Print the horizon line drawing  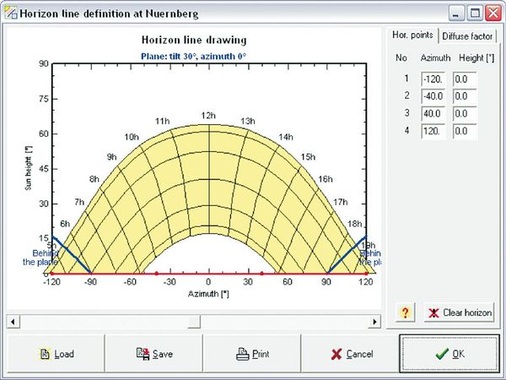(252, 354)
